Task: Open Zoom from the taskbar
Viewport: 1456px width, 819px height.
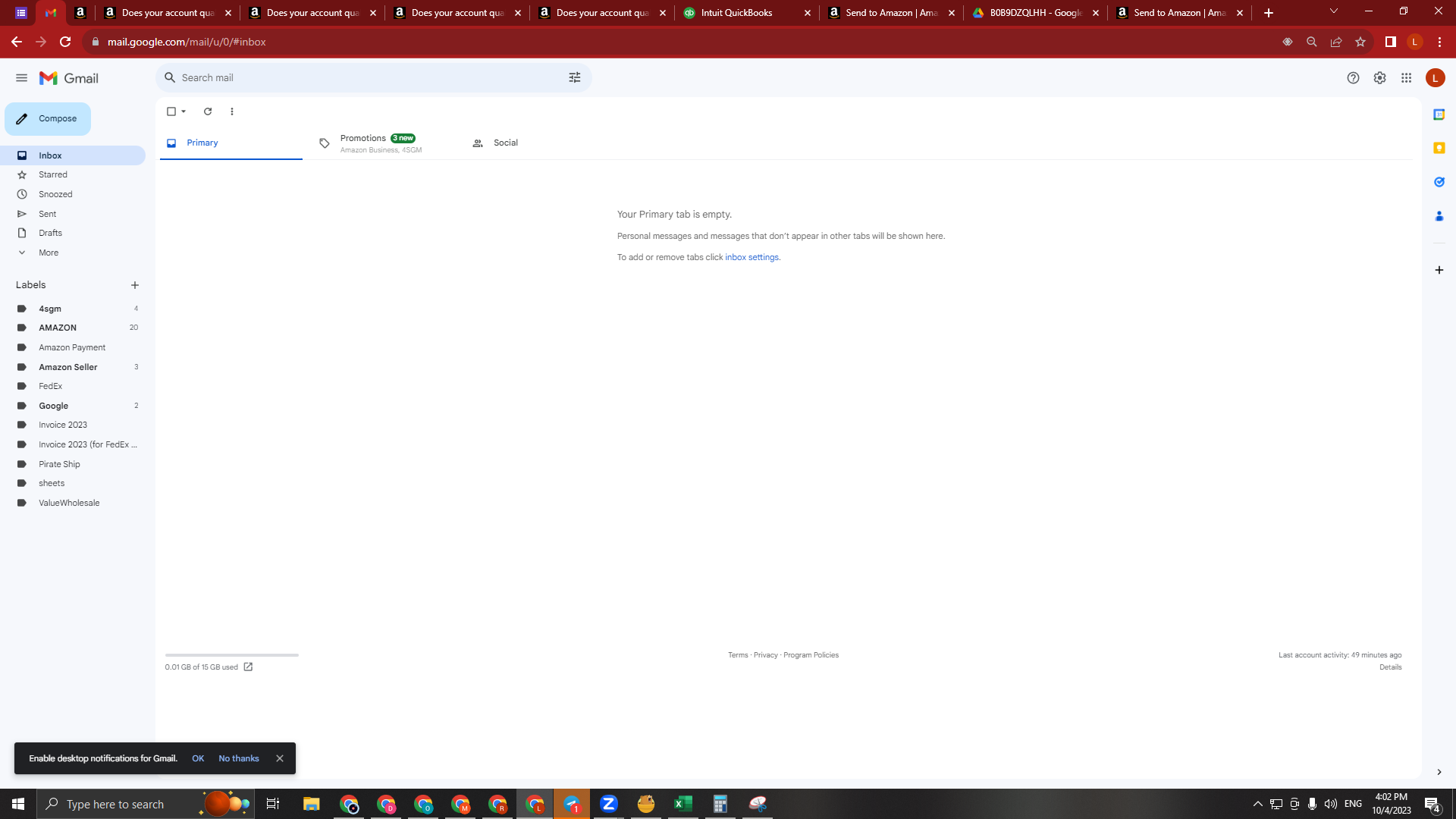Action: click(609, 804)
